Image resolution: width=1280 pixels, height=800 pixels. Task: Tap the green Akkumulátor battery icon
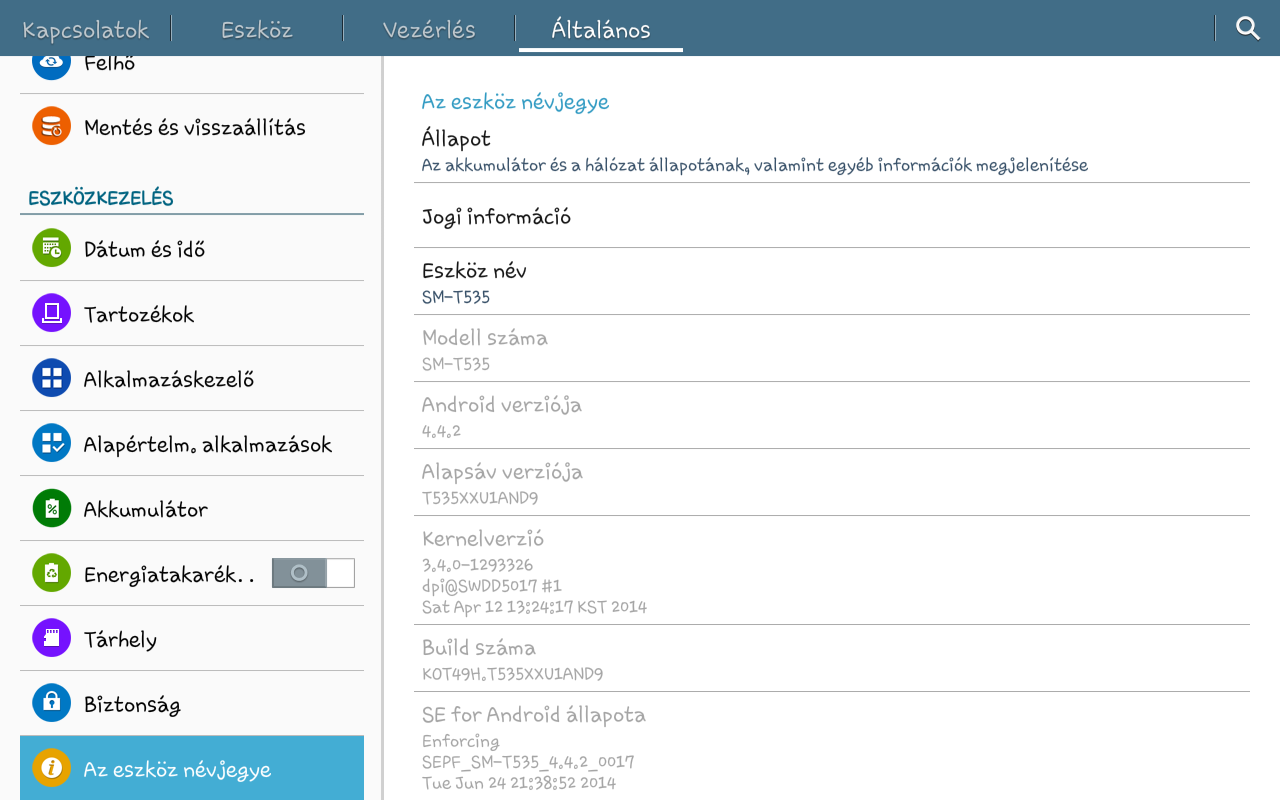pyautogui.click(x=51, y=509)
